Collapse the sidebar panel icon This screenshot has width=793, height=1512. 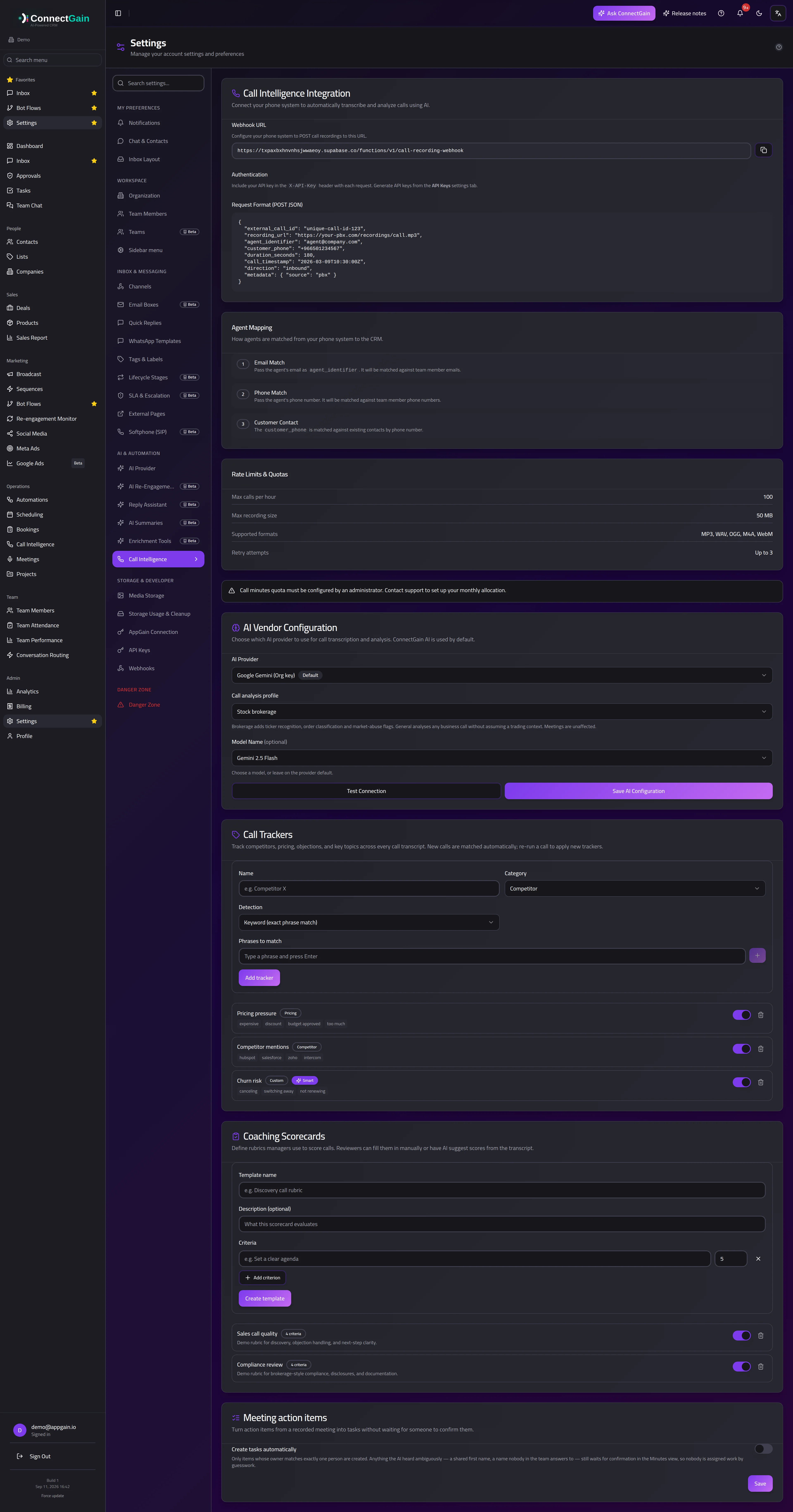(118, 13)
